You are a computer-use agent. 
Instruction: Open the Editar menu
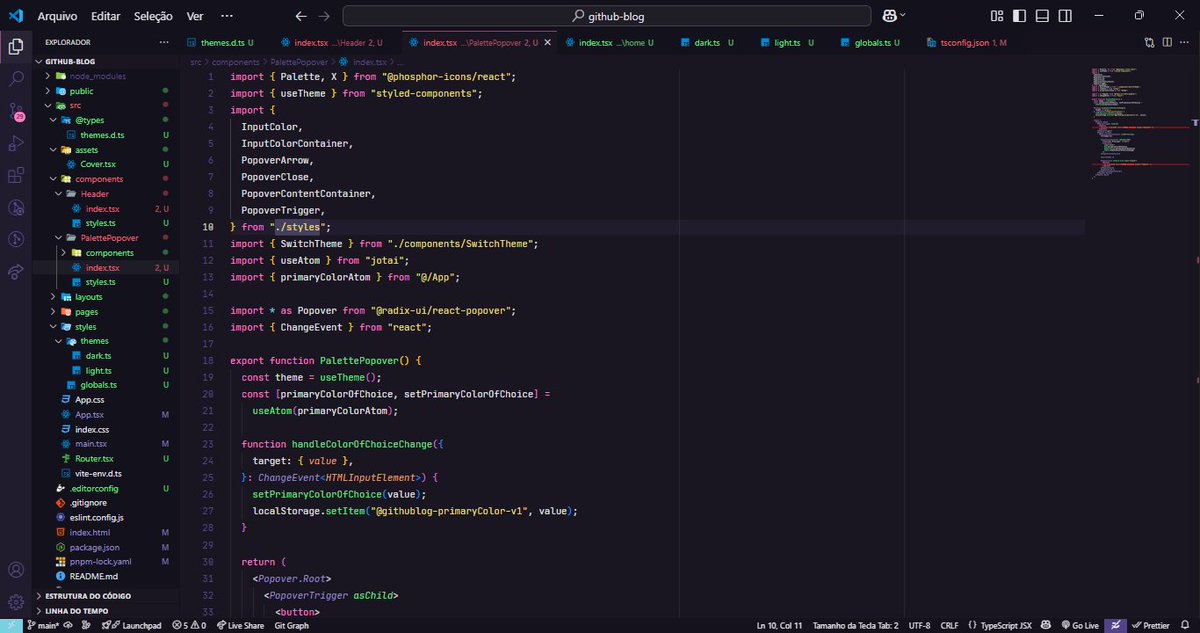105,16
